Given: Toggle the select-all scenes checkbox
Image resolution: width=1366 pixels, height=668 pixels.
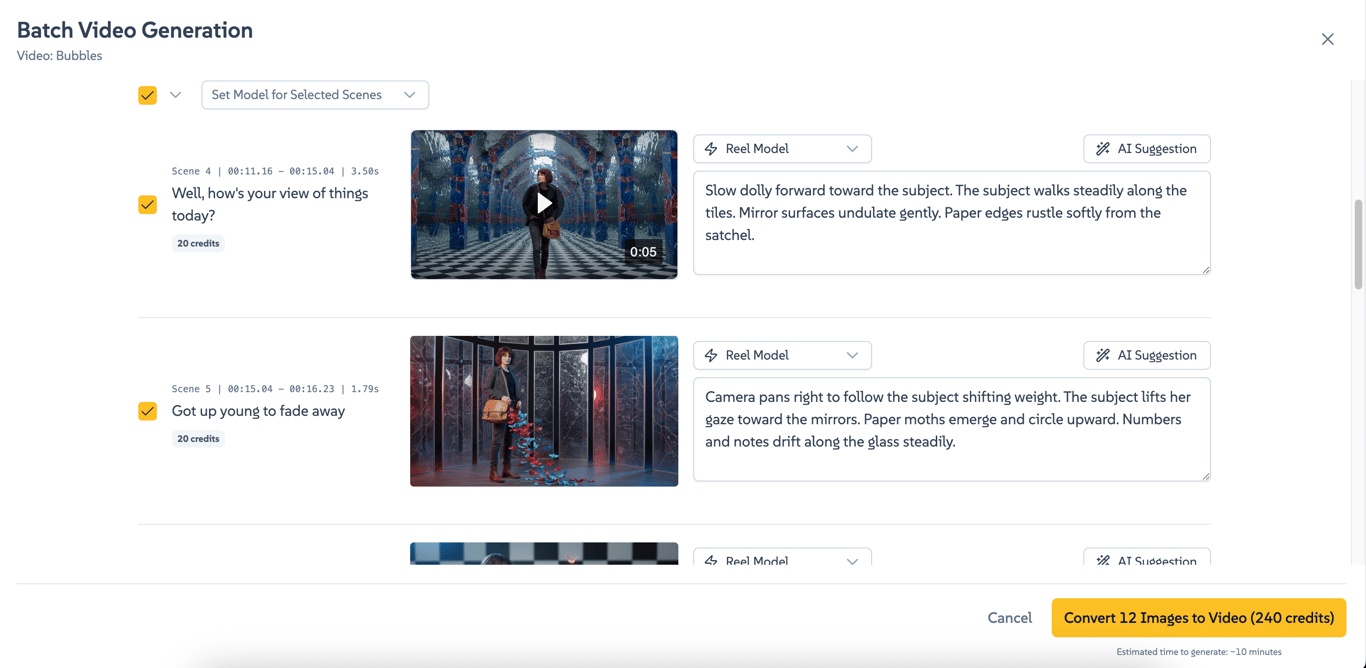Looking at the screenshot, I should point(147,95).
